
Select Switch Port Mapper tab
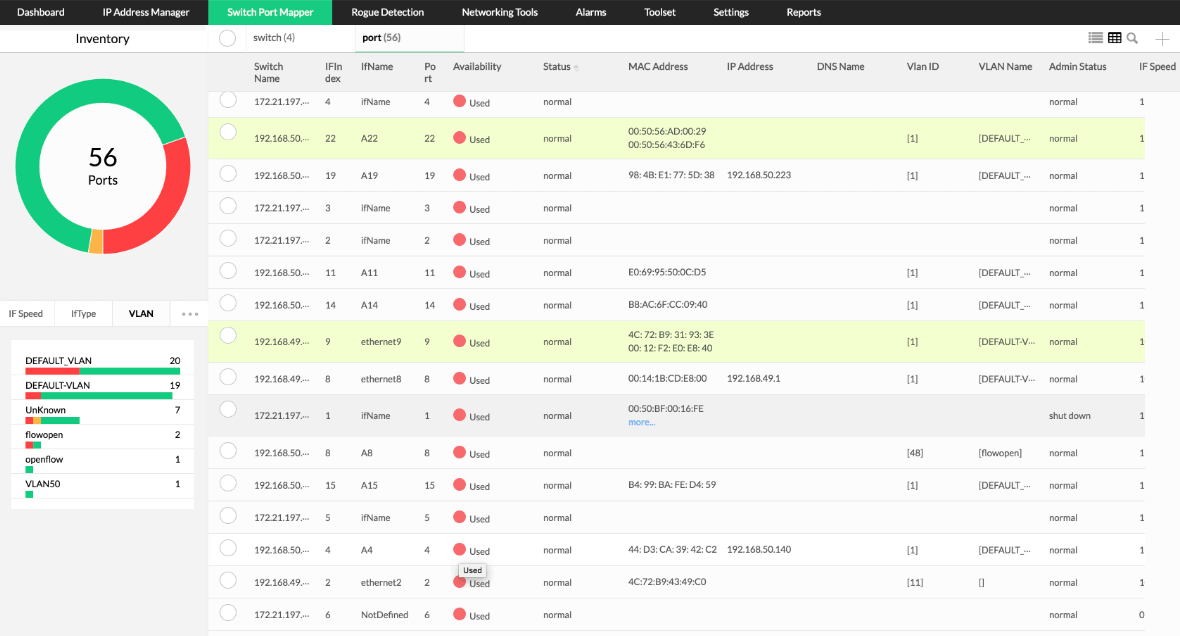[270, 12]
